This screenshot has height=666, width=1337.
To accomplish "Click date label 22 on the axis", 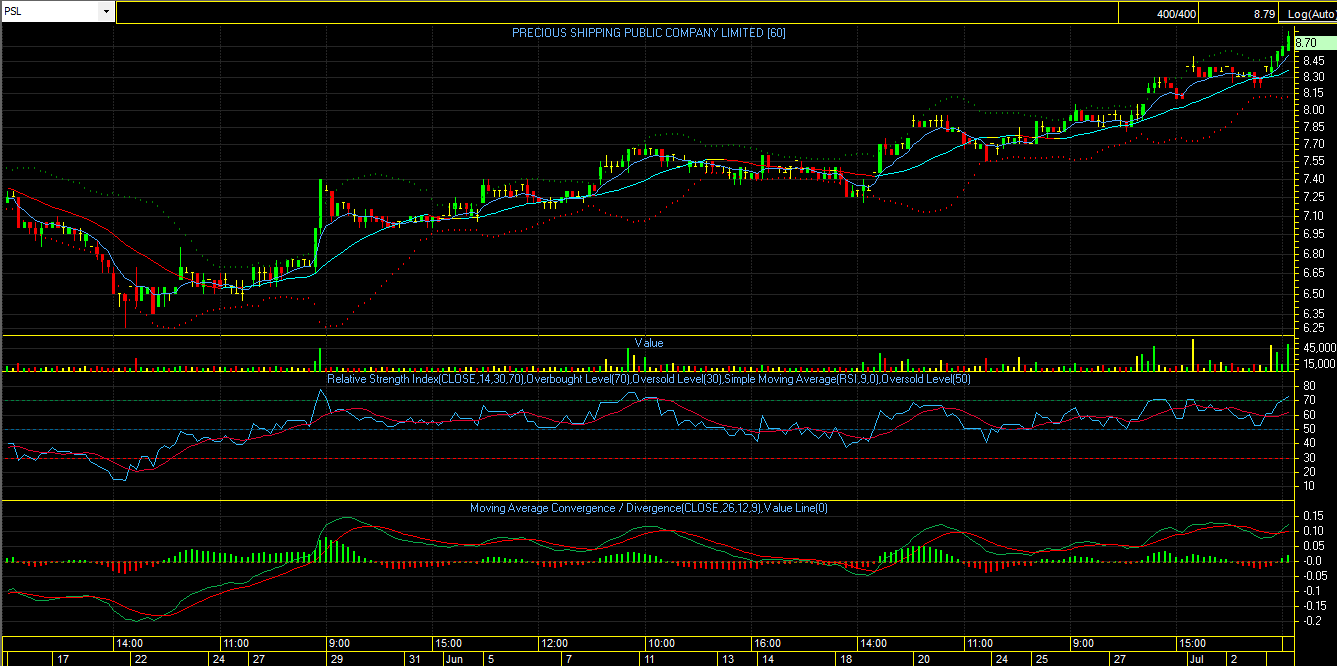I will (x=141, y=659).
